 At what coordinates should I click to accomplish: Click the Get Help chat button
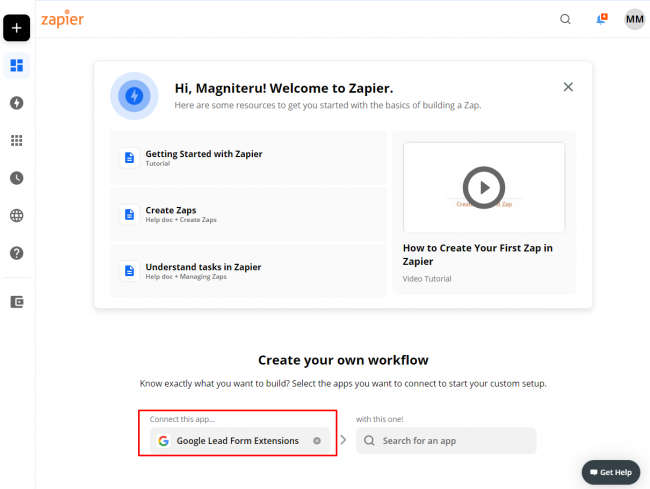tap(610, 472)
